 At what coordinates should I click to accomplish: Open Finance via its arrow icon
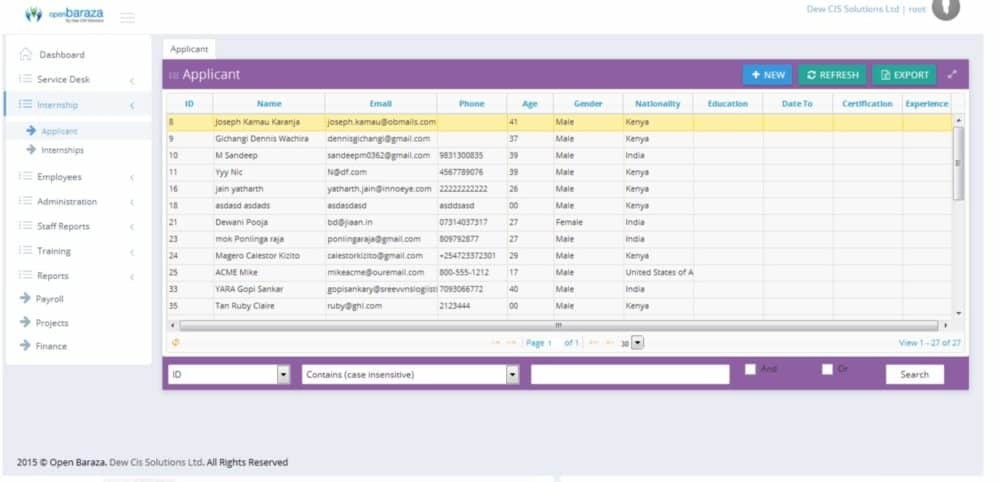click(x=26, y=346)
